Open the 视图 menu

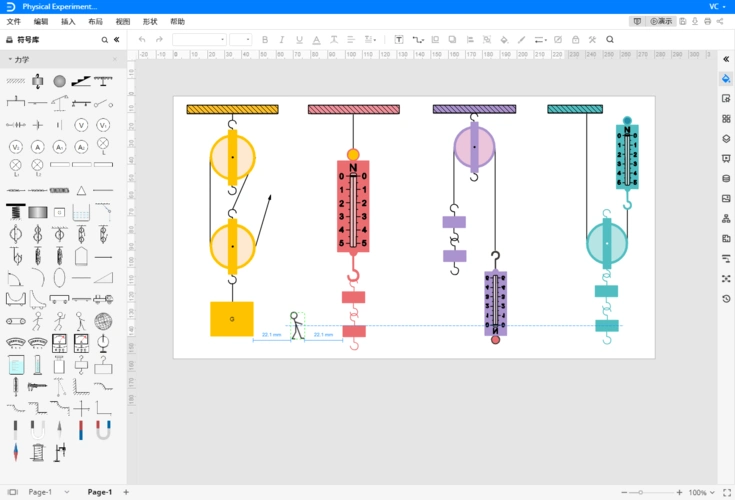coord(122,21)
